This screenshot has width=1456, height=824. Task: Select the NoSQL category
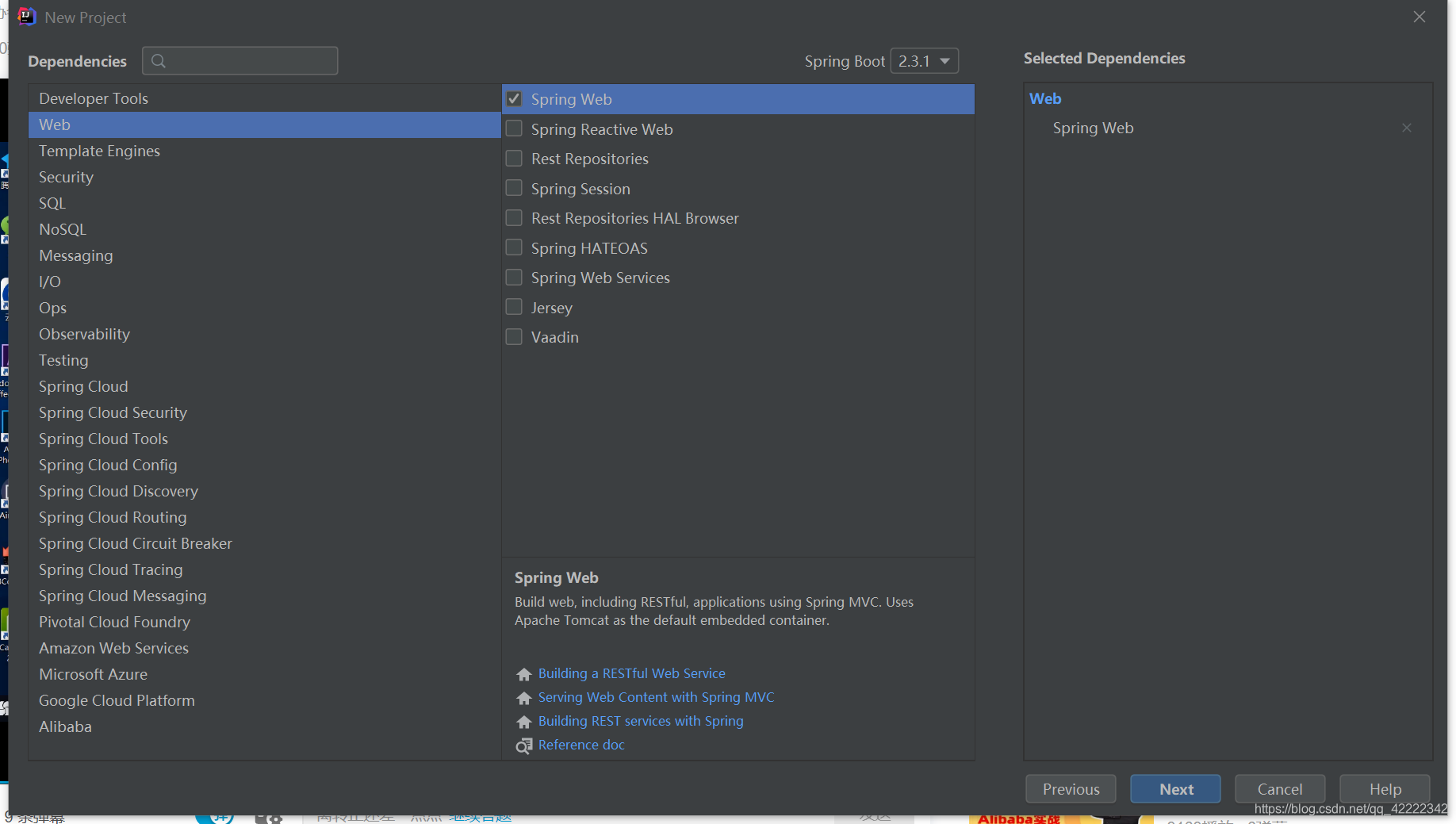[x=265, y=229]
